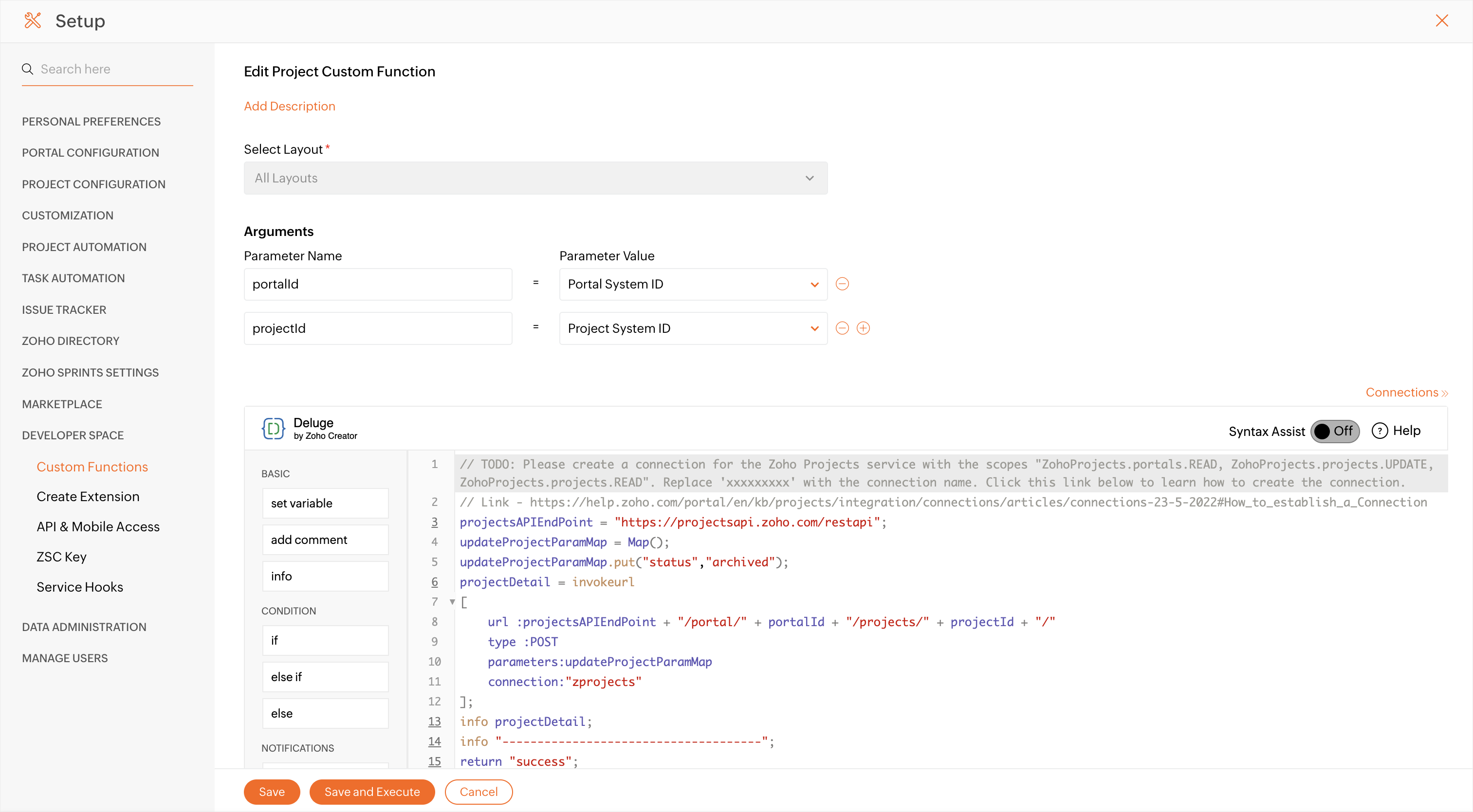This screenshot has width=1473, height=812.
Task: Open Project Automation section
Action: pyautogui.click(x=84, y=247)
